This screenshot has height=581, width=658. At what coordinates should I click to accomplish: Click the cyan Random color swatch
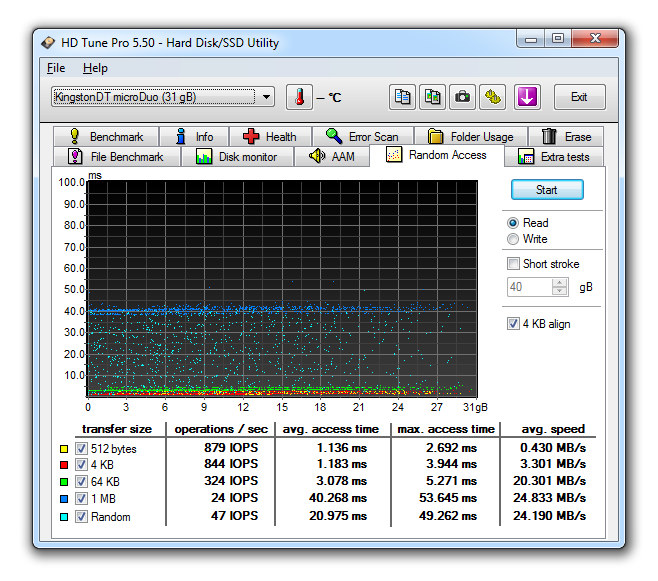coord(64,517)
